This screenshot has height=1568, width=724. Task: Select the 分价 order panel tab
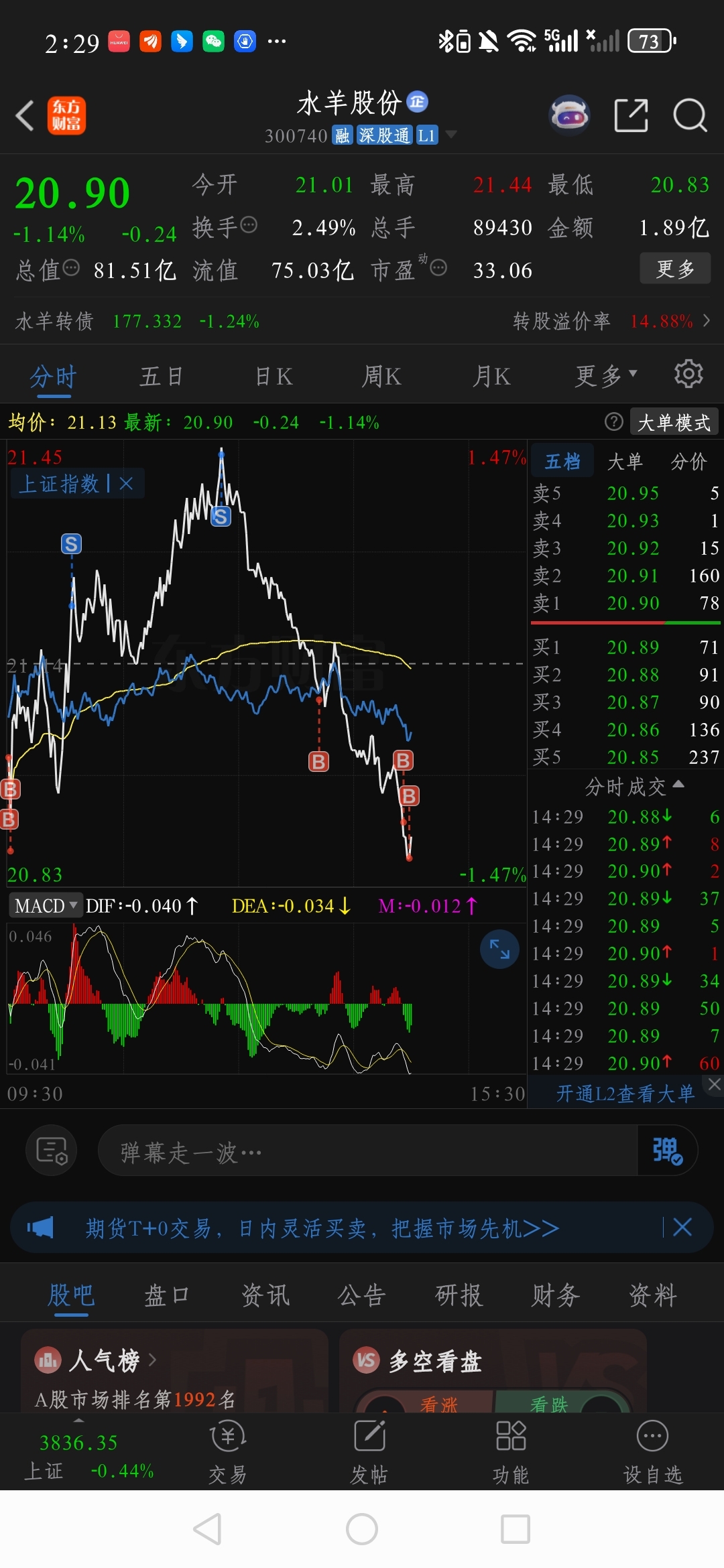click(688, 461)
